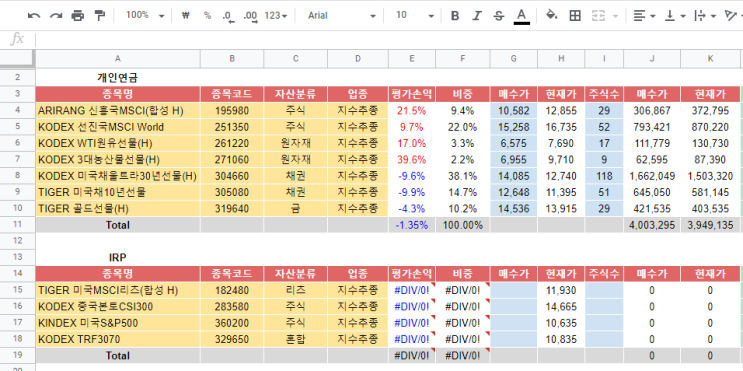Select column K header
Image resolution: width=743 pixels, height=371 pixels.
coord(710,59)
